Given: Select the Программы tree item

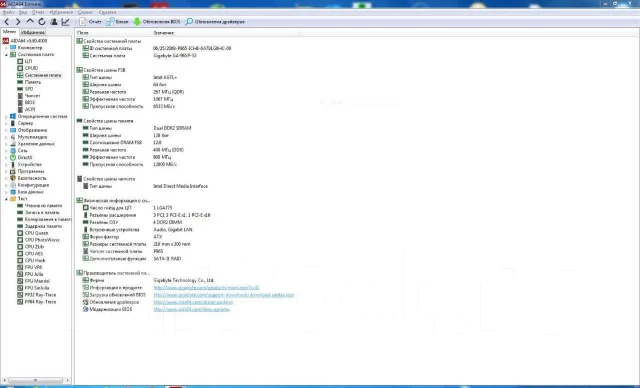Looking at the screenshot, I should tap(27, 171).
